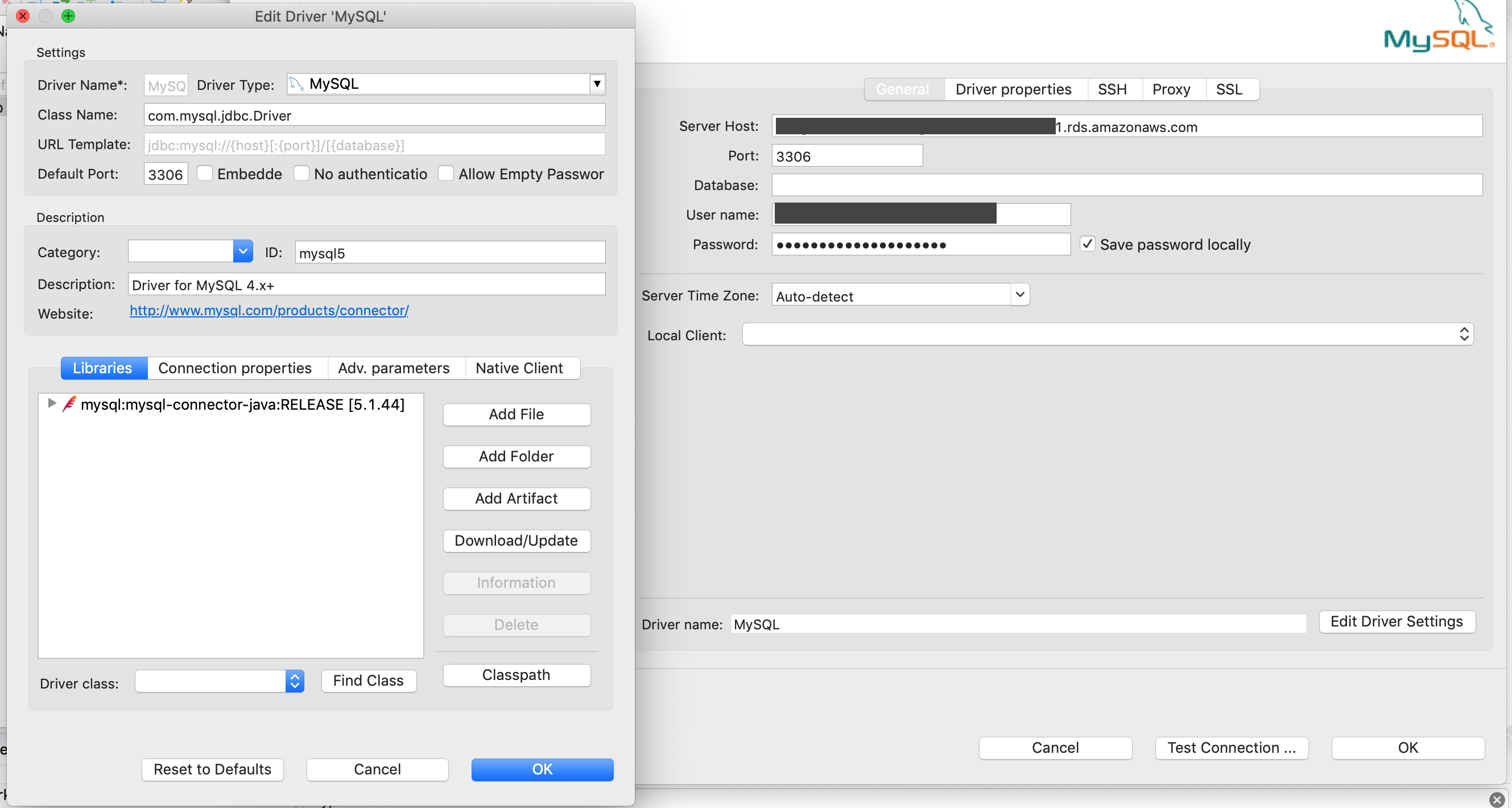Click the dolphin icon in Driver Type
The height and width of the screenshot is (808, 1512).
296,84
